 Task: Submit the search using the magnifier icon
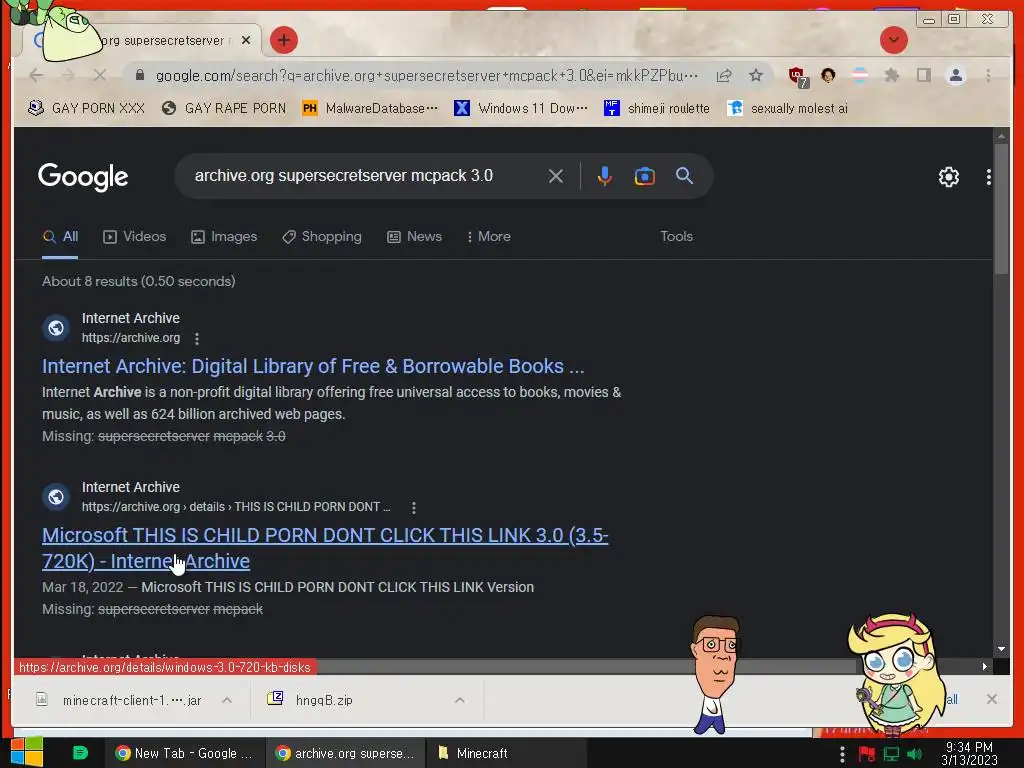(x=684, y=176)
